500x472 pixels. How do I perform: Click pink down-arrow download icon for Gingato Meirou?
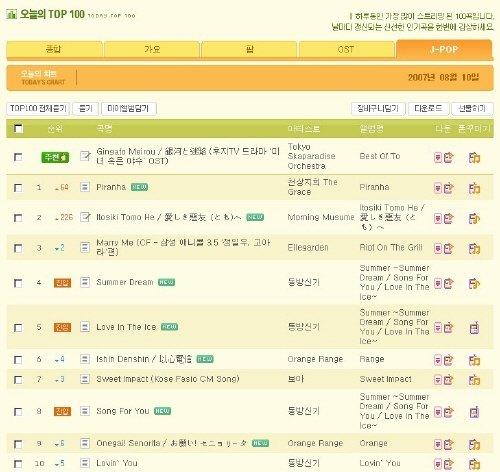[438, 157]
